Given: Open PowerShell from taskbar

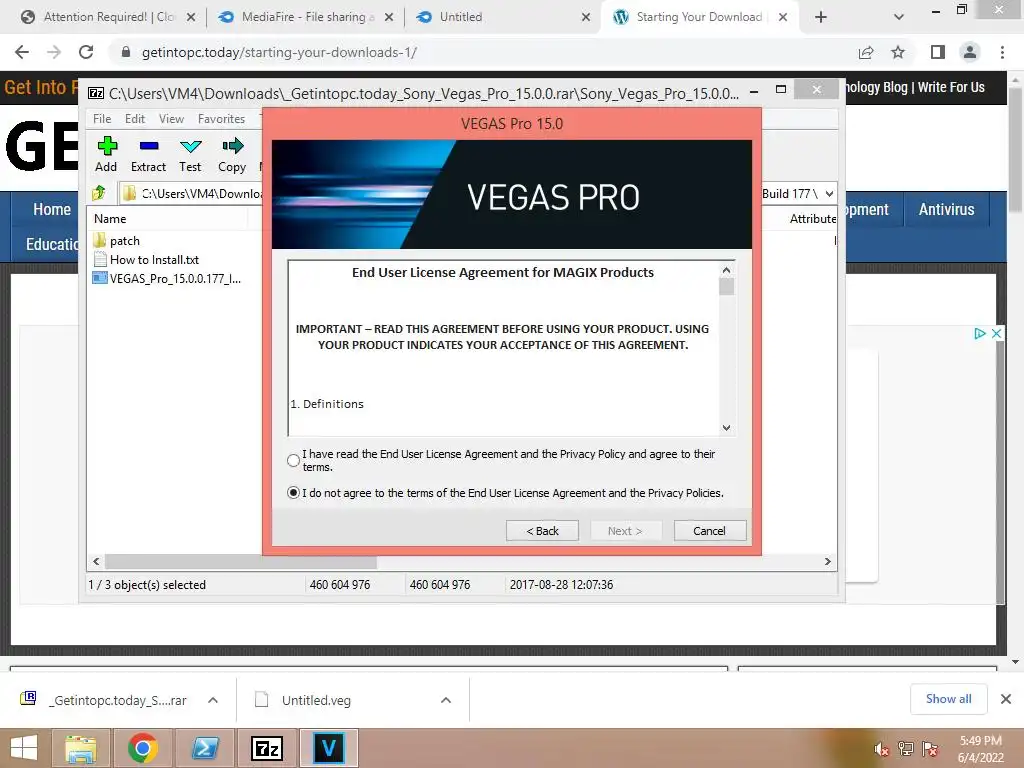Looking at the screenshot, I should click(204, 748).
